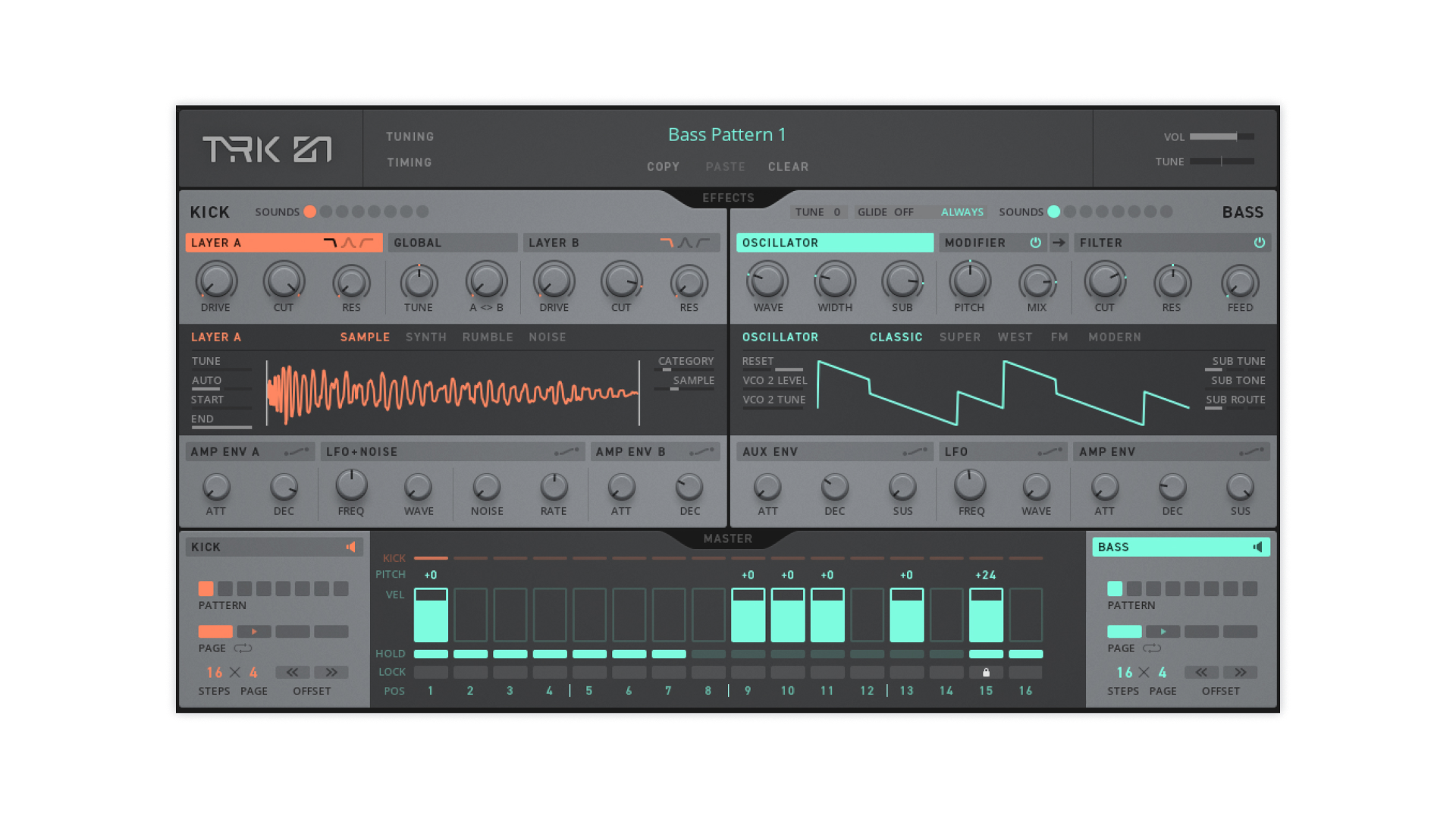Switch Layer A to RUMBLE tab
1456x819 pixels.
click(488, 337)
